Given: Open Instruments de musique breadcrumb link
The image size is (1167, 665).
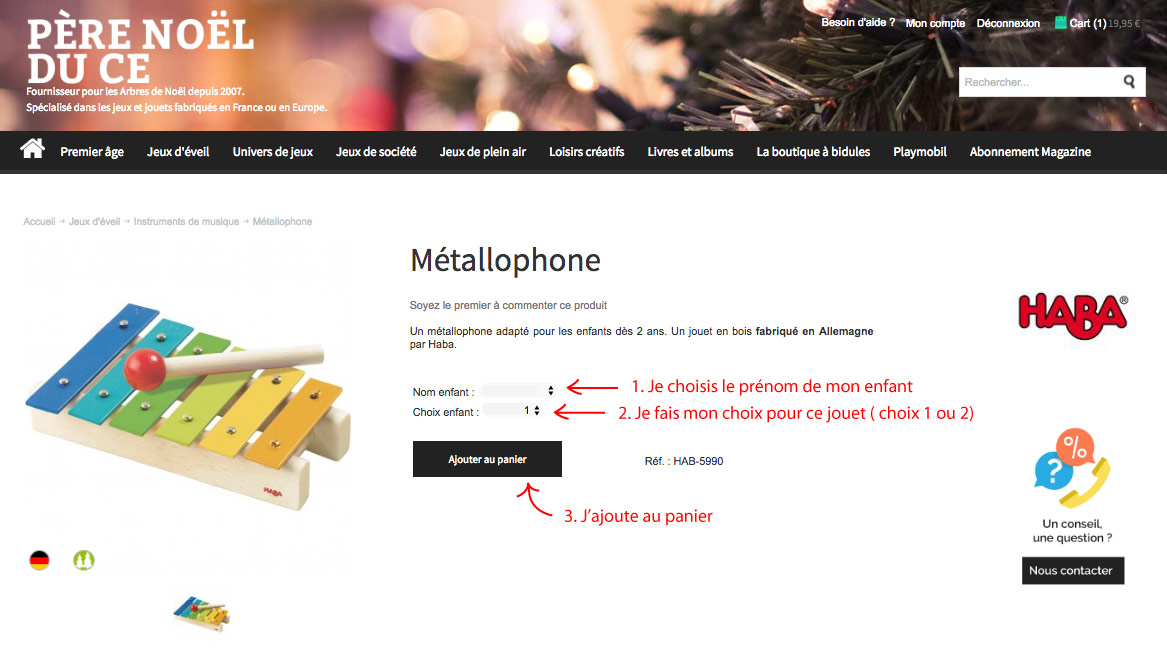Looking at the screenshot, I should pos(186,222).
